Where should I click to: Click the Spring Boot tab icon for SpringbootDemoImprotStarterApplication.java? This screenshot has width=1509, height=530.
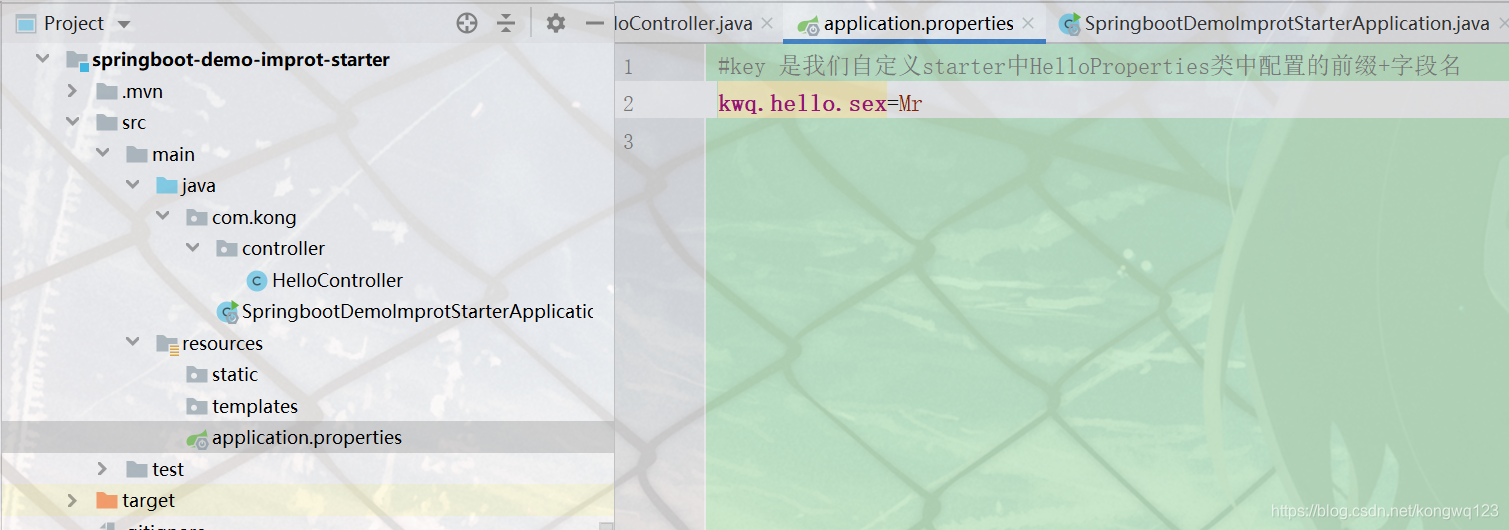click(1070, 23)
